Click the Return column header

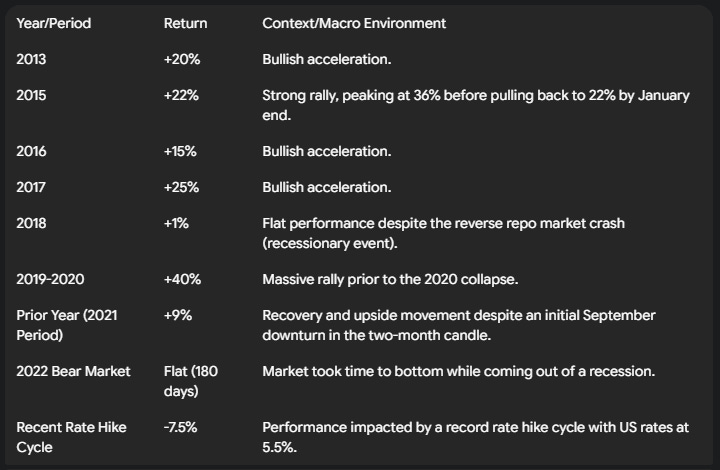186,23
